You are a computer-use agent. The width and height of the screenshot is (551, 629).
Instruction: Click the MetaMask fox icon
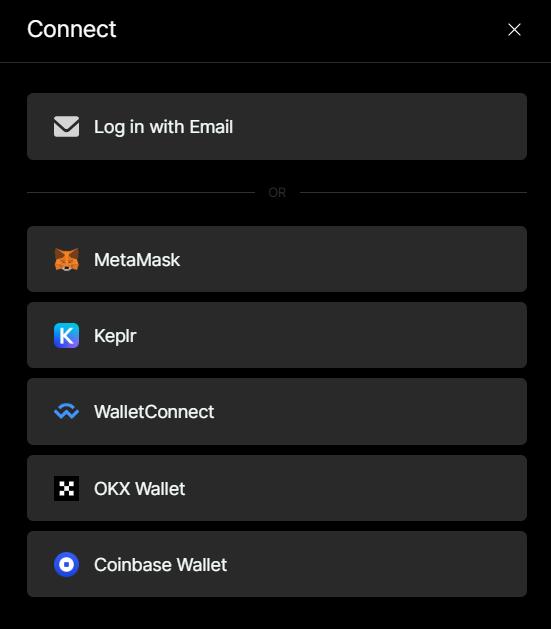click(67, 259)
